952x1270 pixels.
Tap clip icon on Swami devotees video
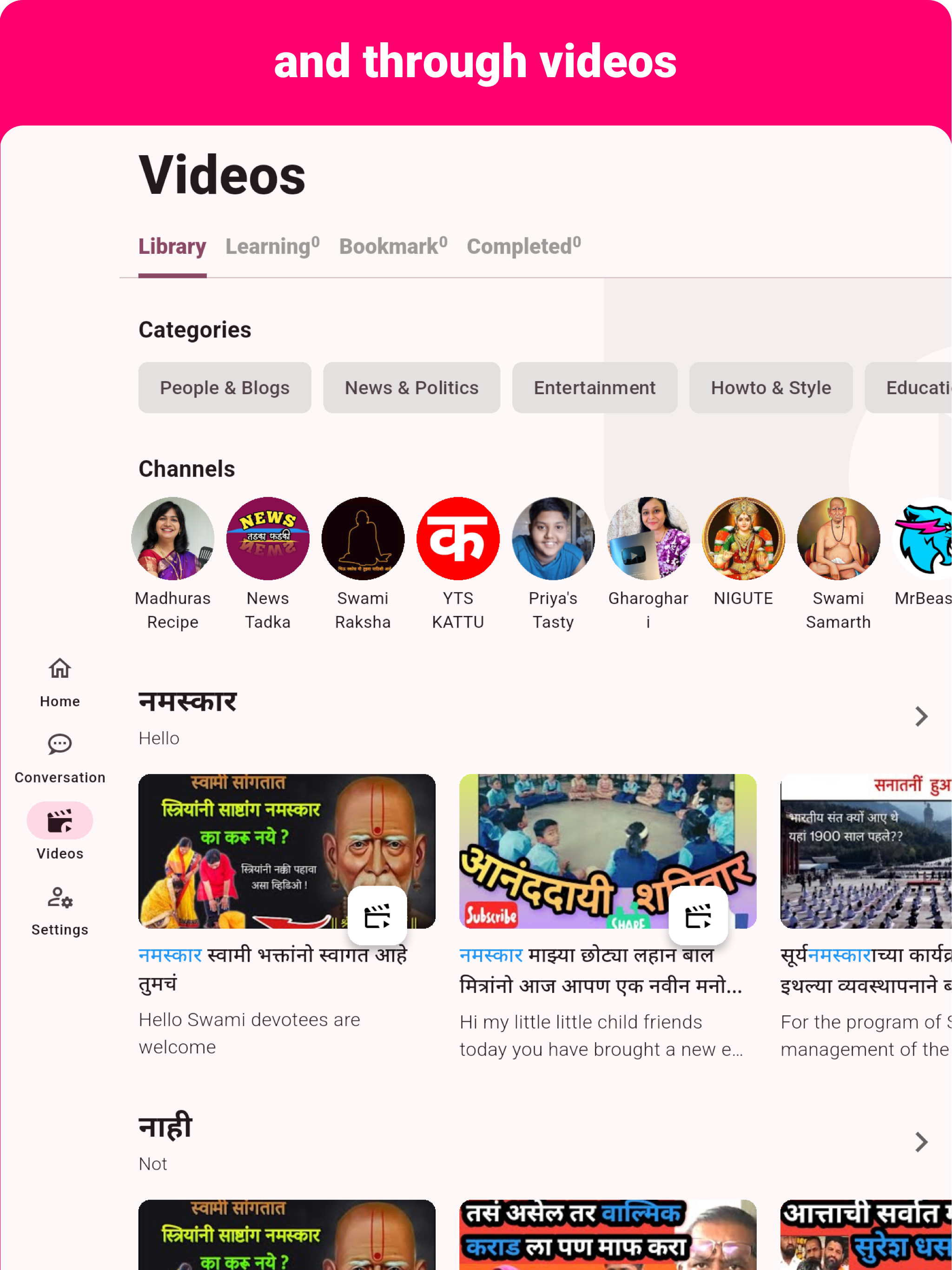(x=378, y=916)
